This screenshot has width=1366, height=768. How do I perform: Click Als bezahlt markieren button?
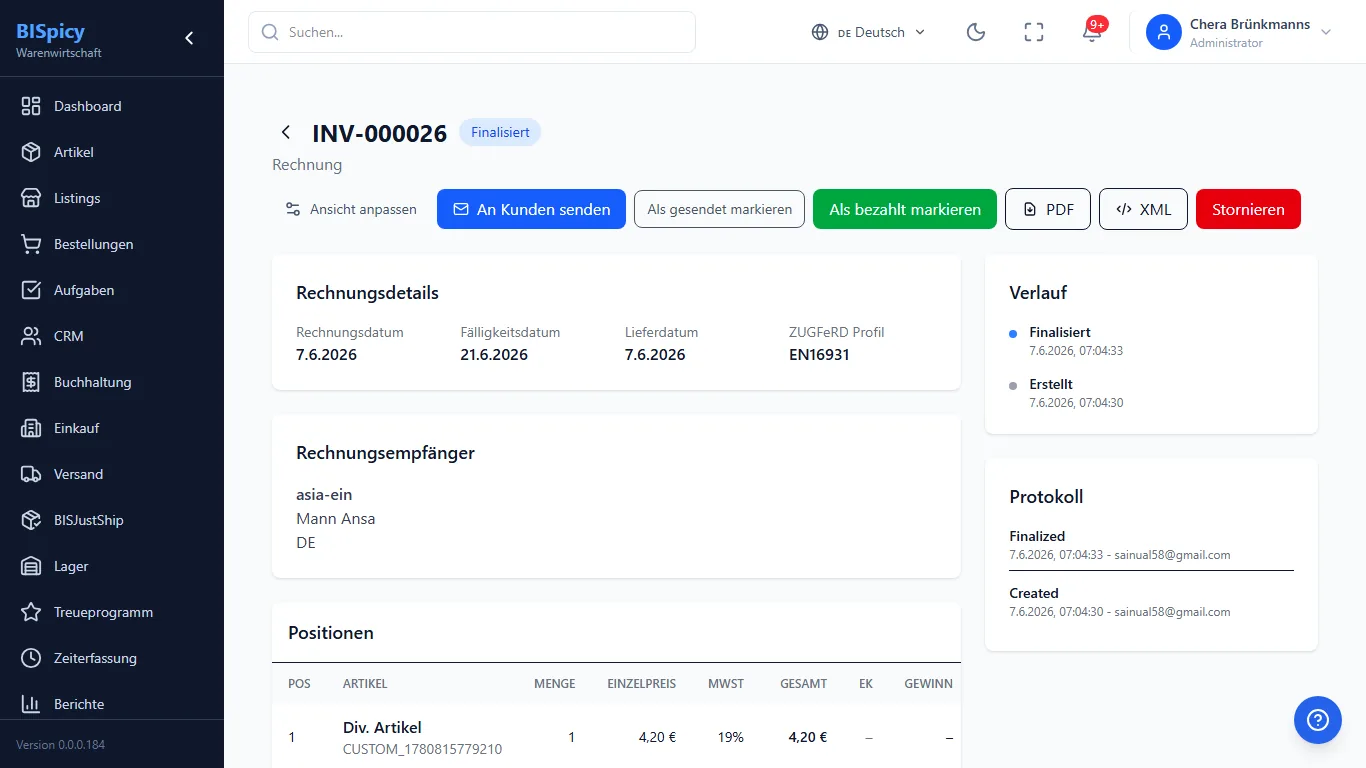905,209
